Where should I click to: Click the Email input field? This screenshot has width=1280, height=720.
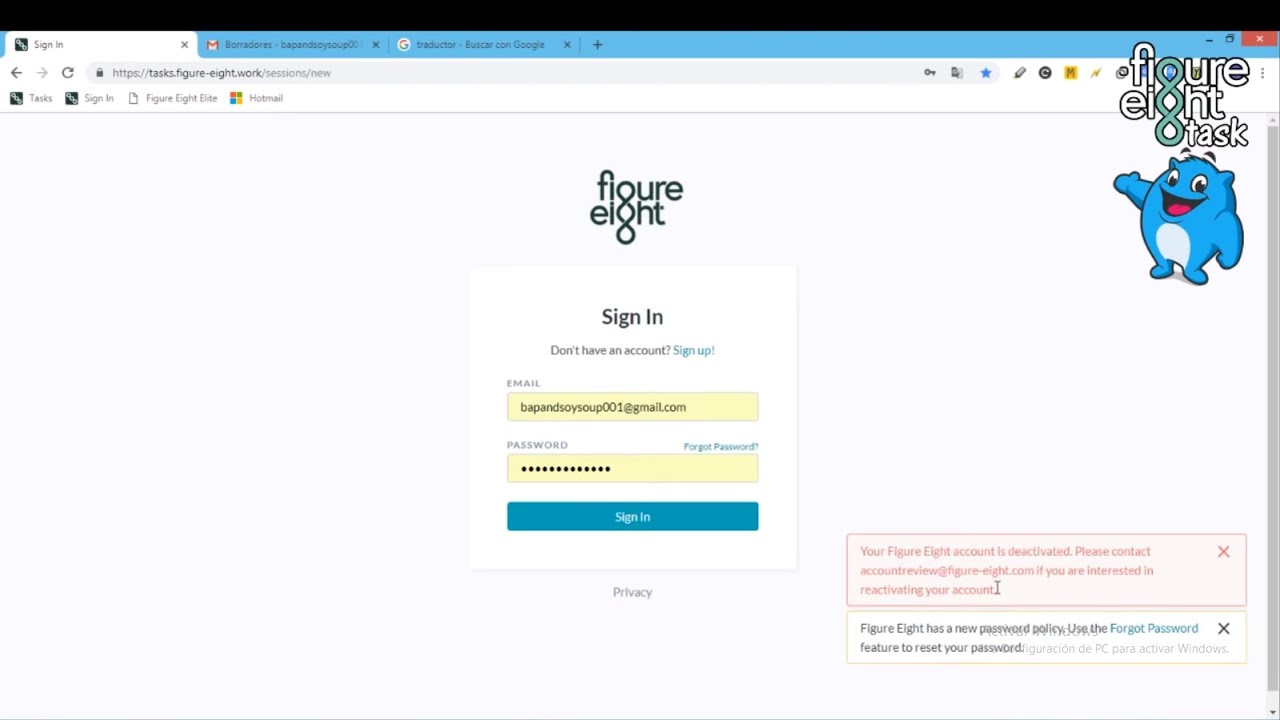pos(632,407)
